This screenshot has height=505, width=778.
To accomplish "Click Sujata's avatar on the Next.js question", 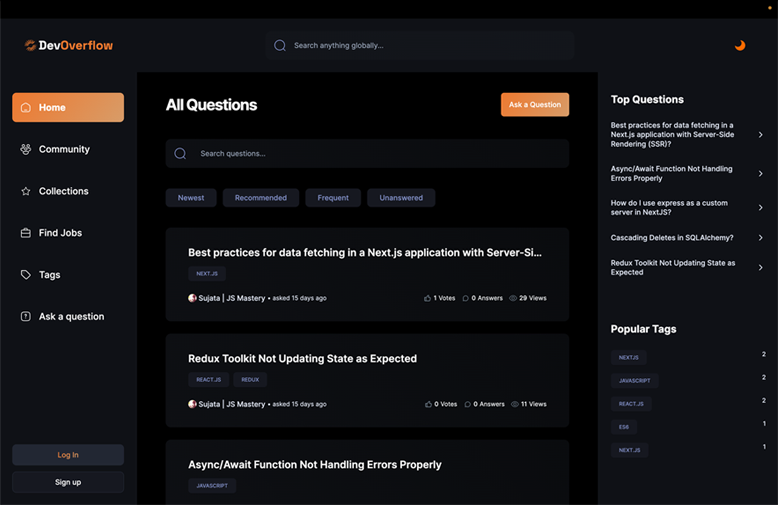I will [x=192, y=298].
